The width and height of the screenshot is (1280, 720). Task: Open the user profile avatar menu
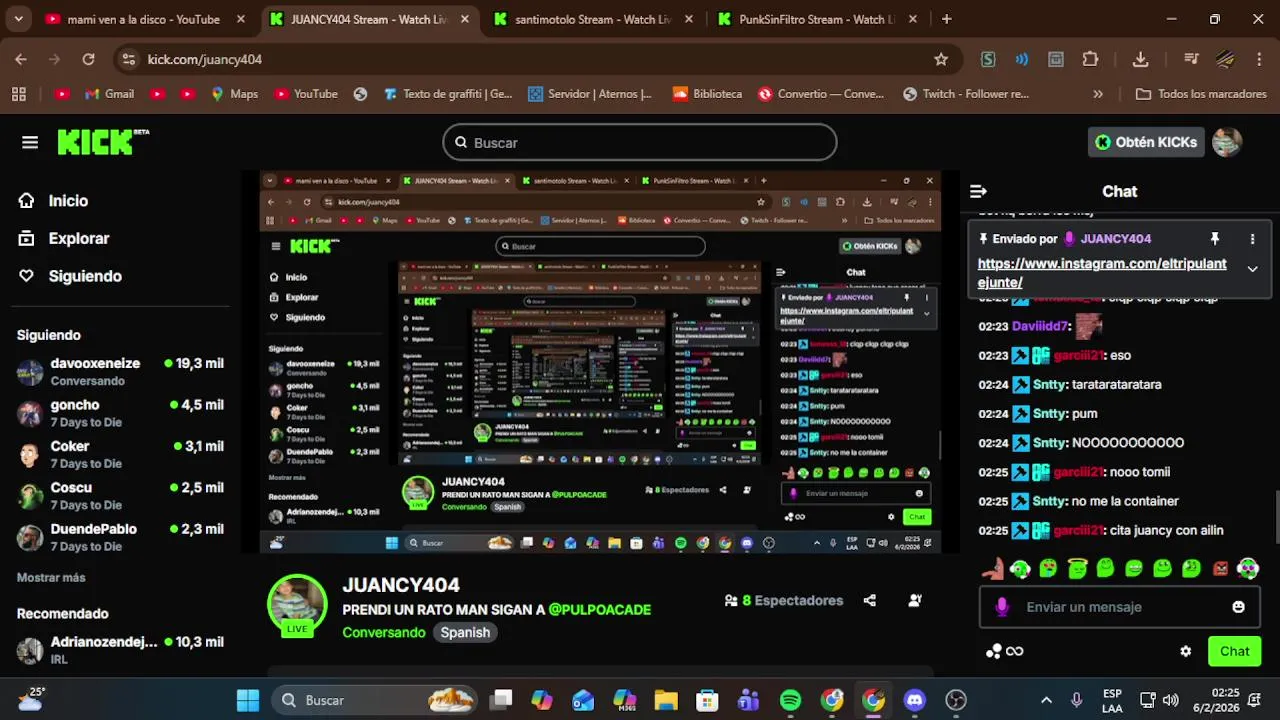click(1227, 142)
